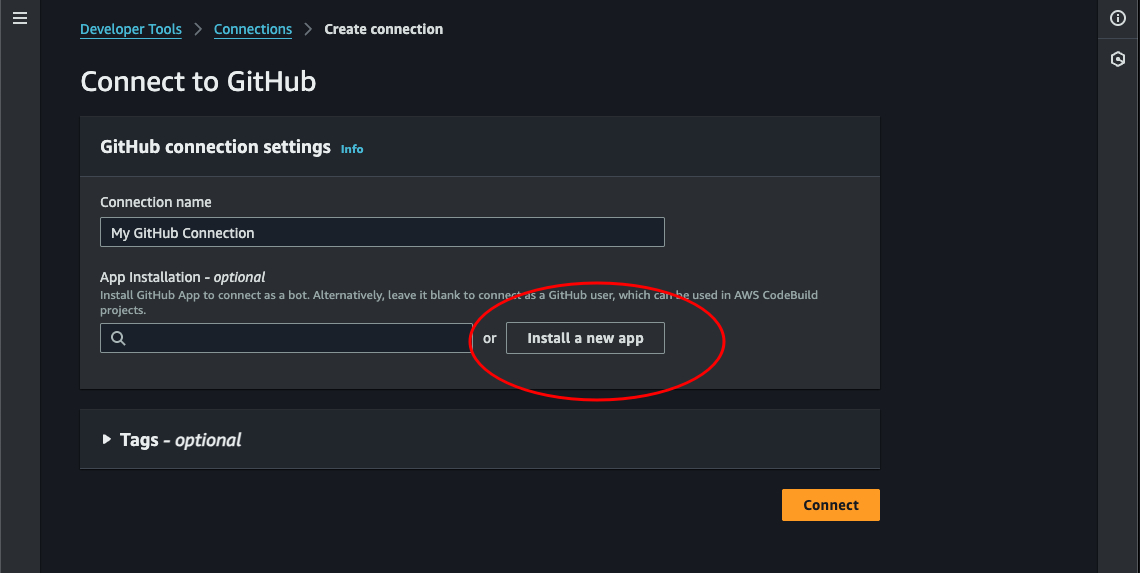
Task: Go to Developer Tools breadcrumb link
Action: pyautogui.click(x=131, y=30)
